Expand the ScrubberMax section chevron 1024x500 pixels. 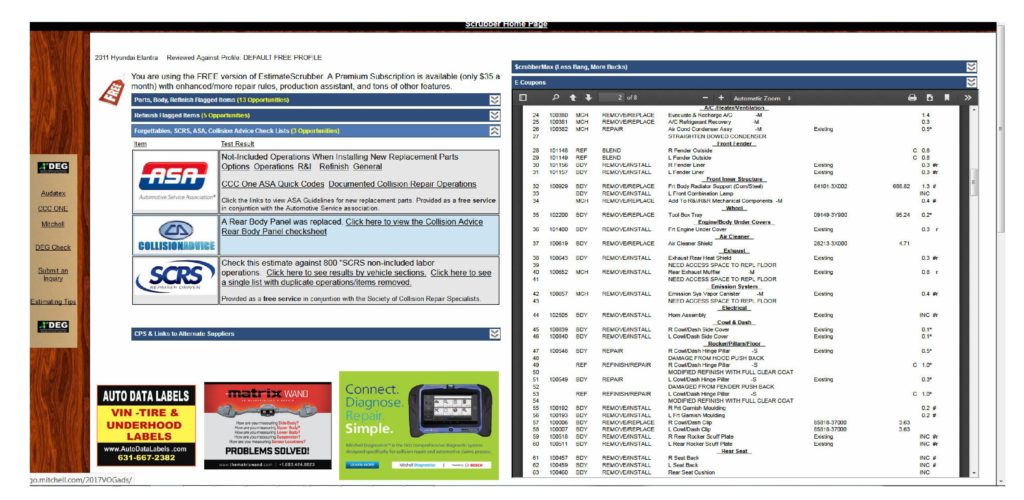click(971, 67)
